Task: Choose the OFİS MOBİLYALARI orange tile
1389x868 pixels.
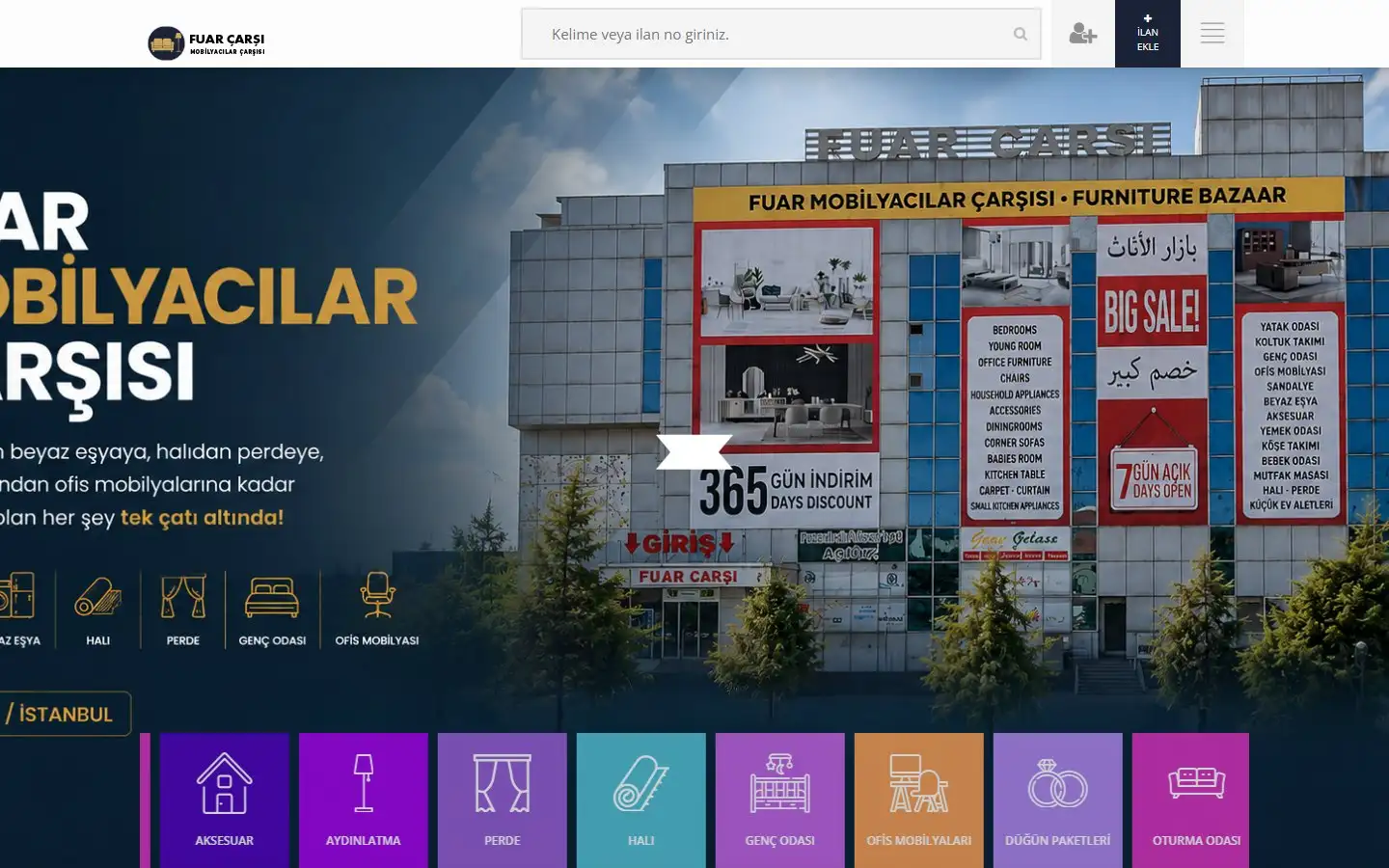Action: [919, 800]
